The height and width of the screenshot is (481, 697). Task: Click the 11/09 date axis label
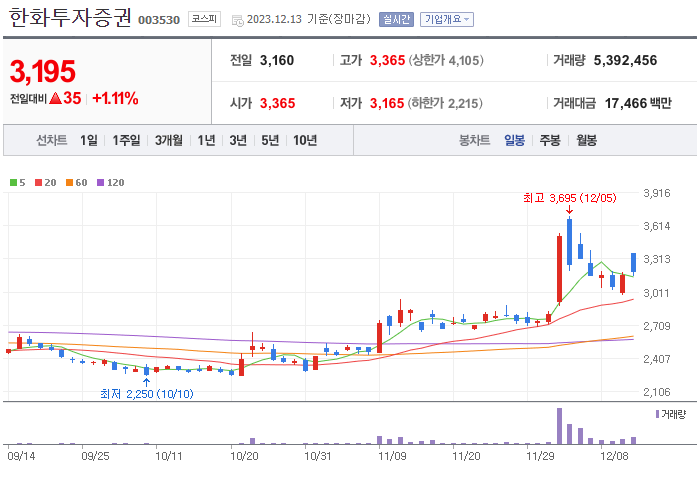(x=392, y=457)
